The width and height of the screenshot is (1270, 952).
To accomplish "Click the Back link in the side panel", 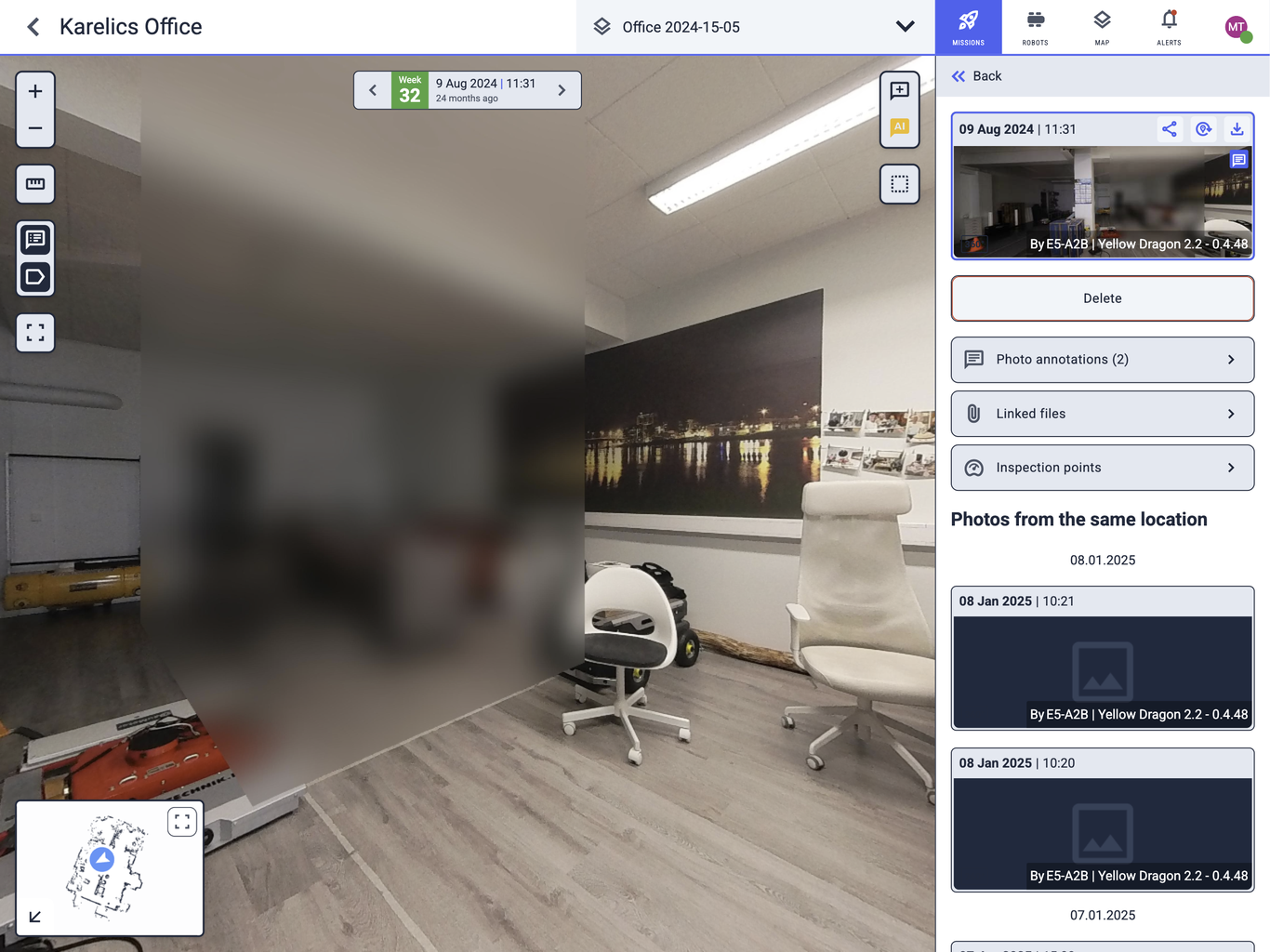I will [x=976, y=76].
